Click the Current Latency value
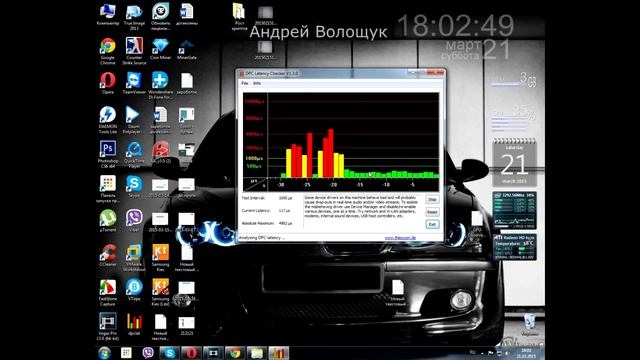 [x=284, y=211]
